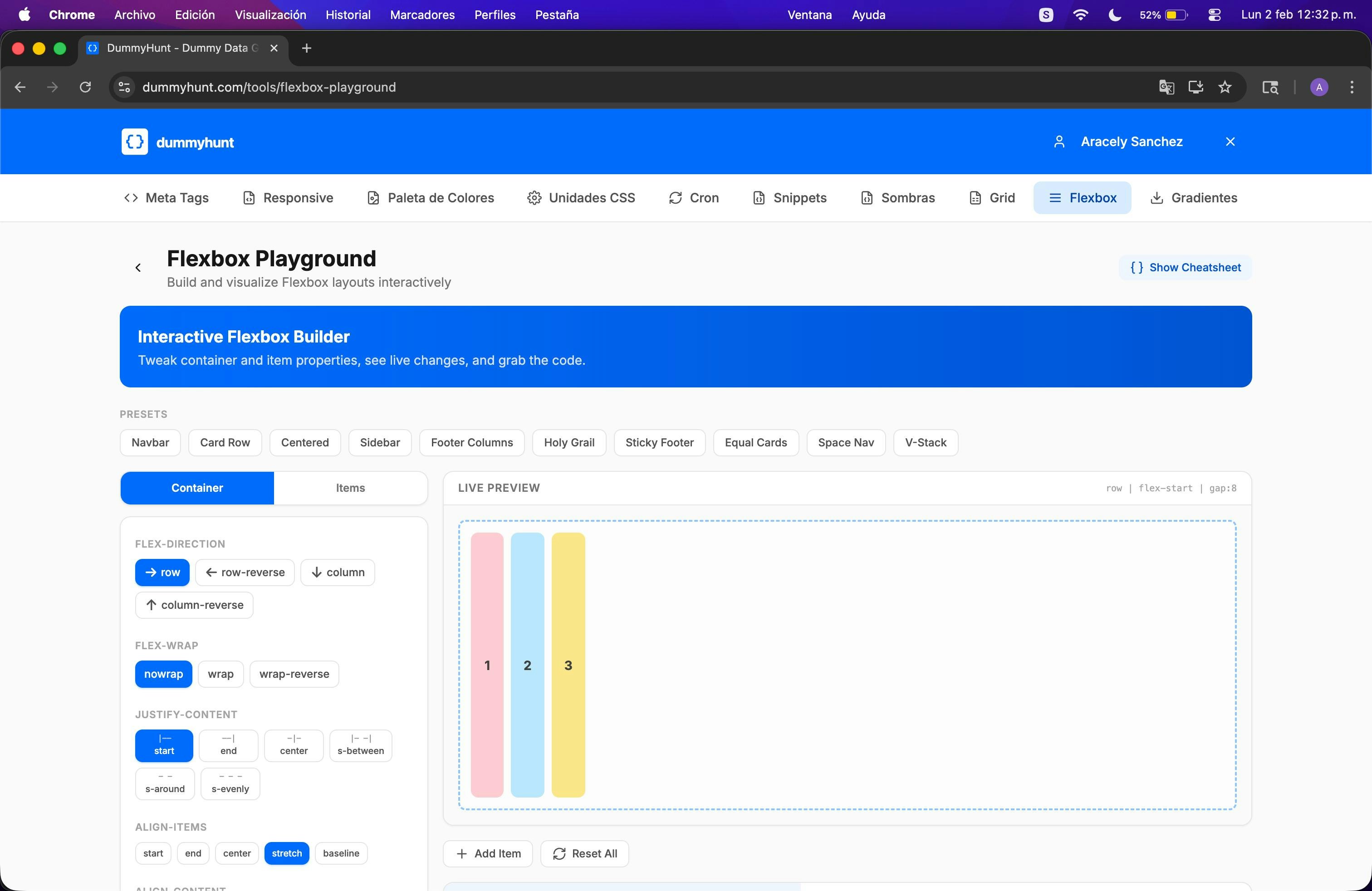Viewport: 1372px width, 891px height.
Task: Open the Chrome three-dot menu
Action: [x=1352, y=87]
